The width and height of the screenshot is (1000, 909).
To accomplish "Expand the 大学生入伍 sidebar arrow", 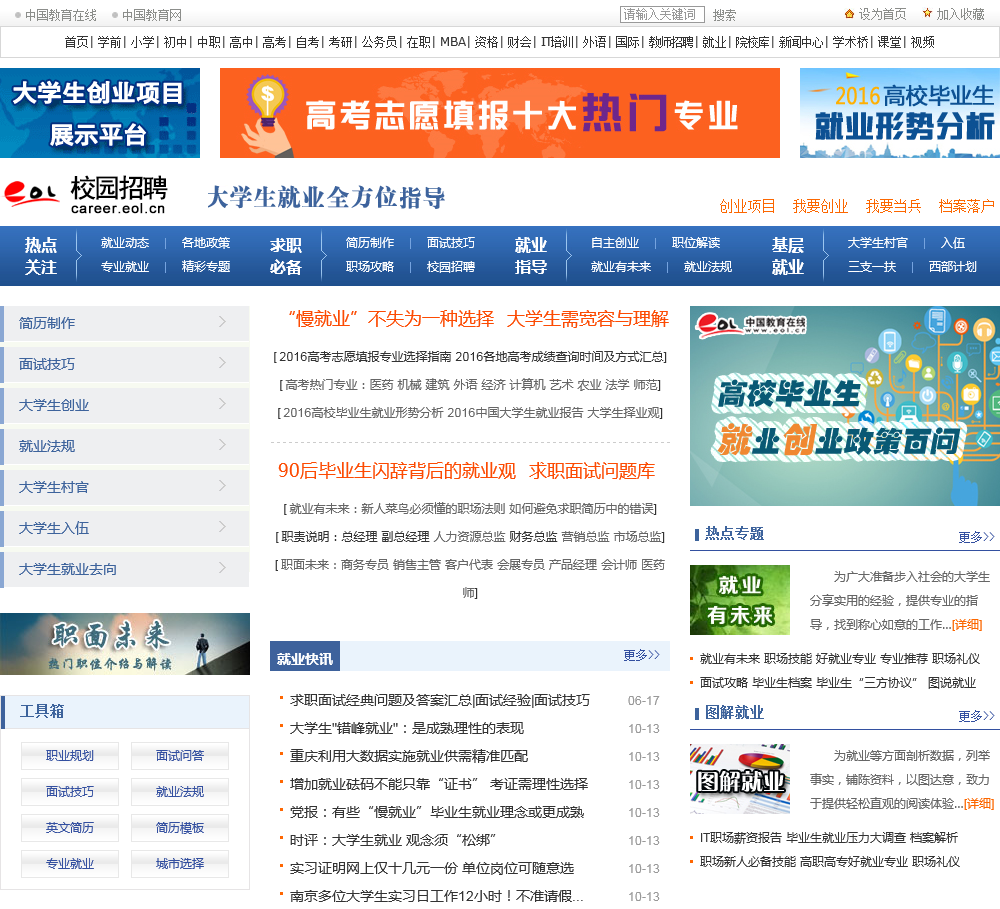I will (223, 526).
